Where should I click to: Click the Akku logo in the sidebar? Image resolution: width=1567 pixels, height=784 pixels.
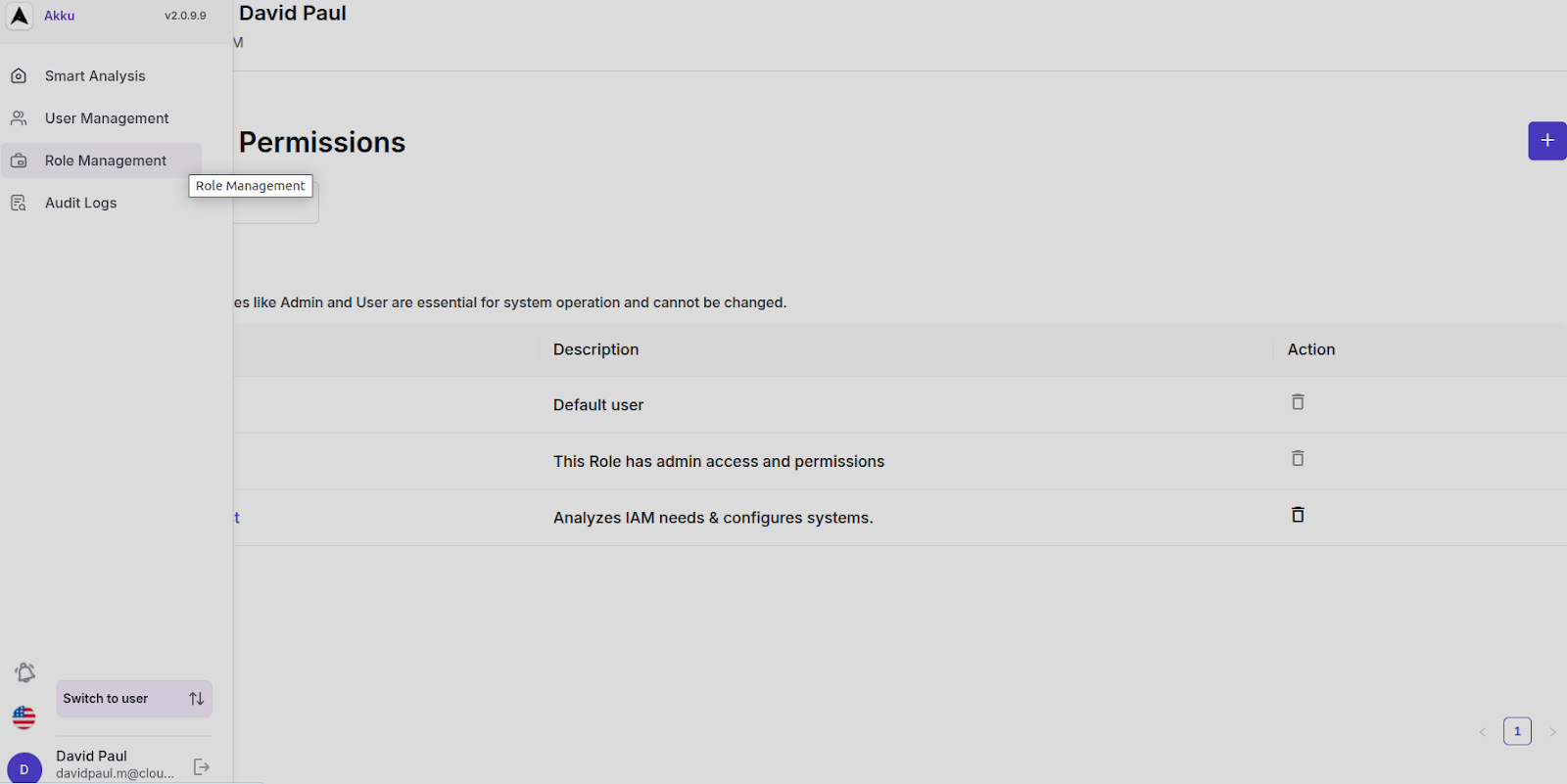point(19,16)
